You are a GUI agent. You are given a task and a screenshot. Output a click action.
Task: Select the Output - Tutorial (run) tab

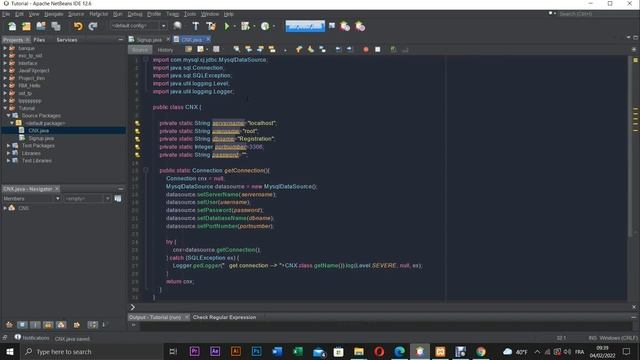(x=155, y=317)
